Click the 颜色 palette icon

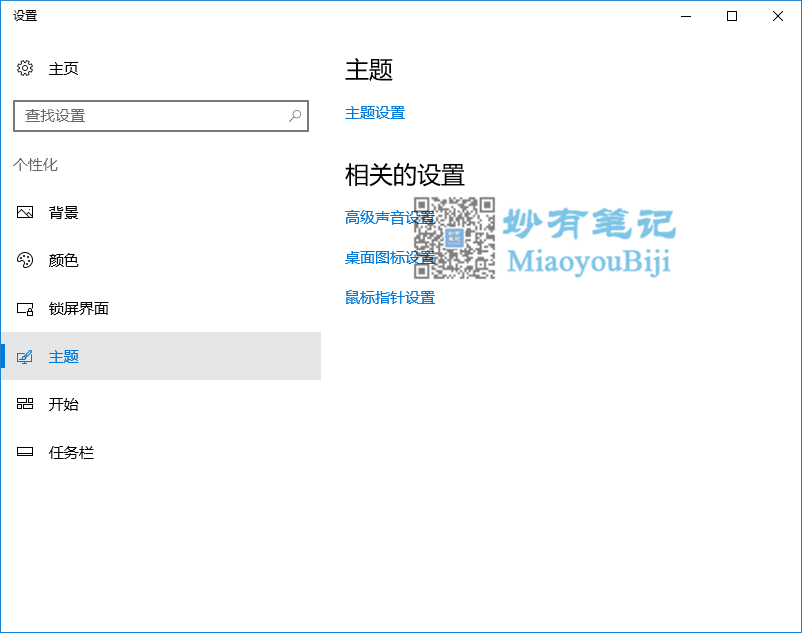pyautogui.click(x=25, y=260)
